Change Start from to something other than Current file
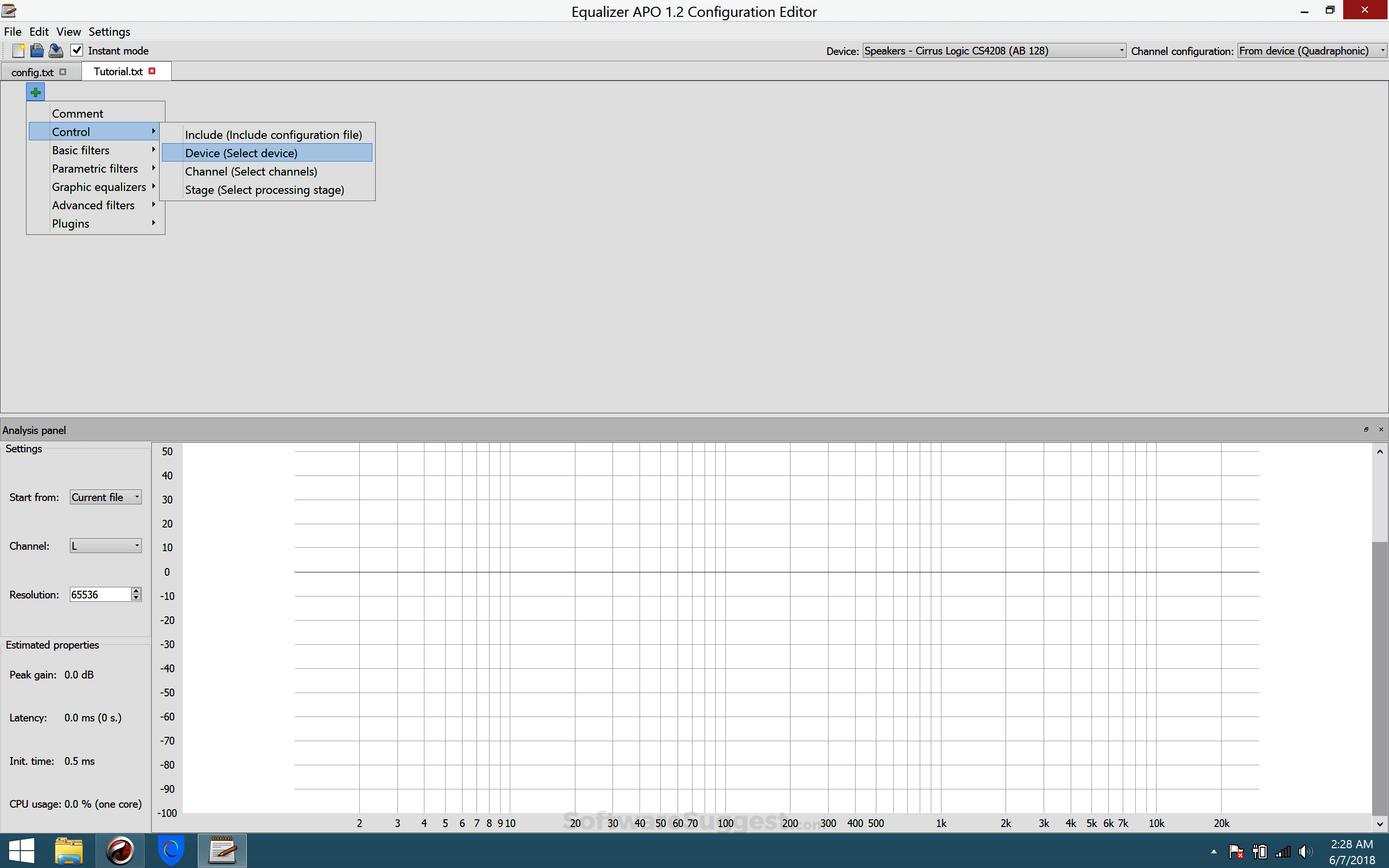 pos(136,497)
